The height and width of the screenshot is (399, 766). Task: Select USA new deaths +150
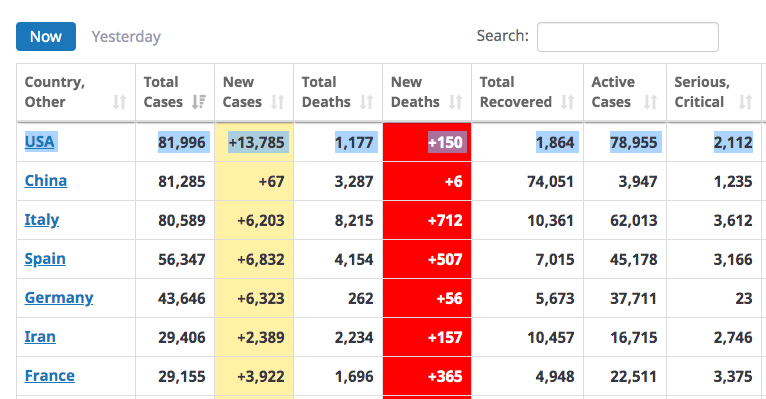click(445, 142)
